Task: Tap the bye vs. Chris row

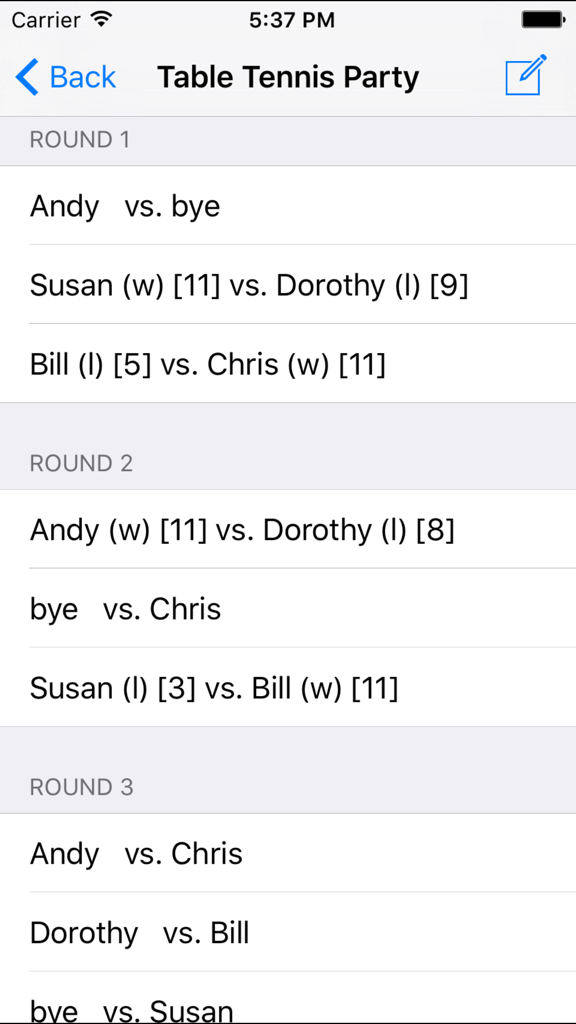Action: 288,609
